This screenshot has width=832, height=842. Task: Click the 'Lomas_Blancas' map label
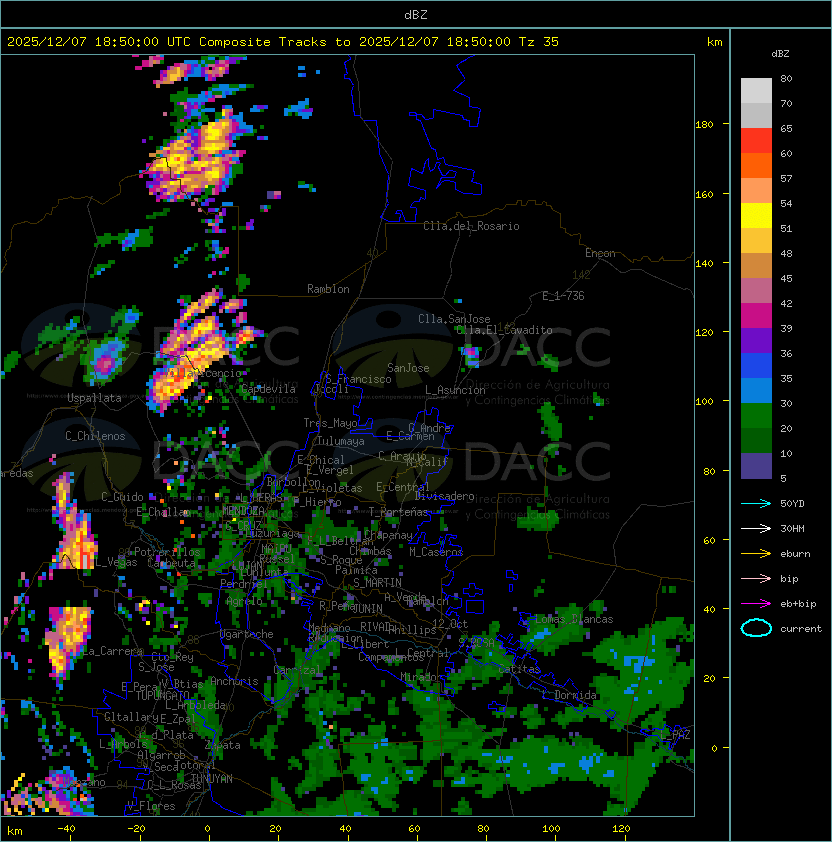574,619
